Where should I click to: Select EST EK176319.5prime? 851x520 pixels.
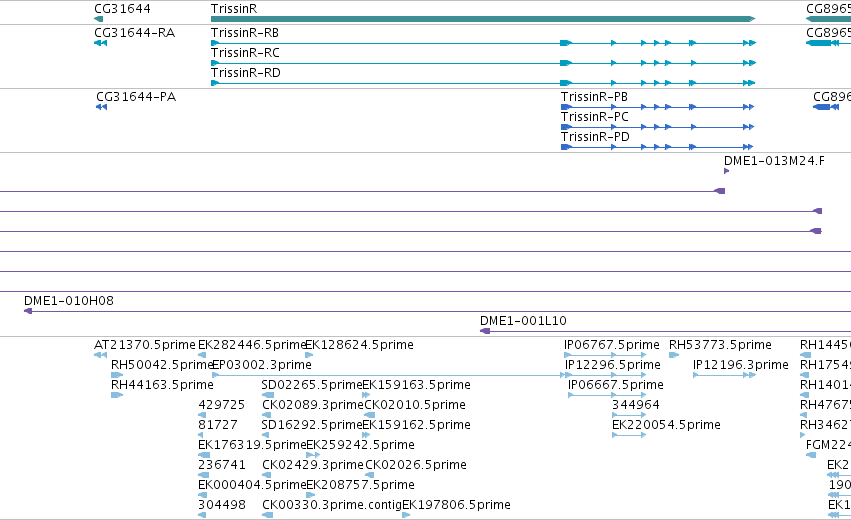(x=252, y=445)
